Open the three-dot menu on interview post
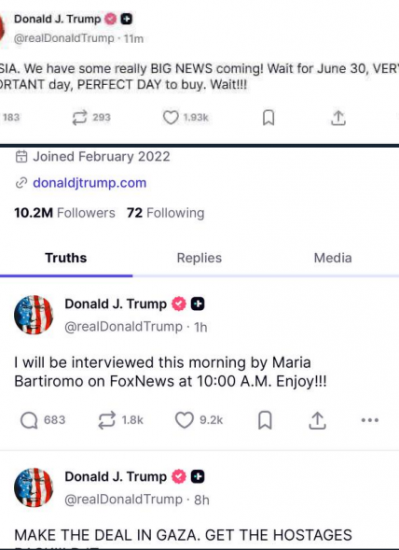Image resolution: width=399 pixels, height=550 pixels. pos(370,420)
